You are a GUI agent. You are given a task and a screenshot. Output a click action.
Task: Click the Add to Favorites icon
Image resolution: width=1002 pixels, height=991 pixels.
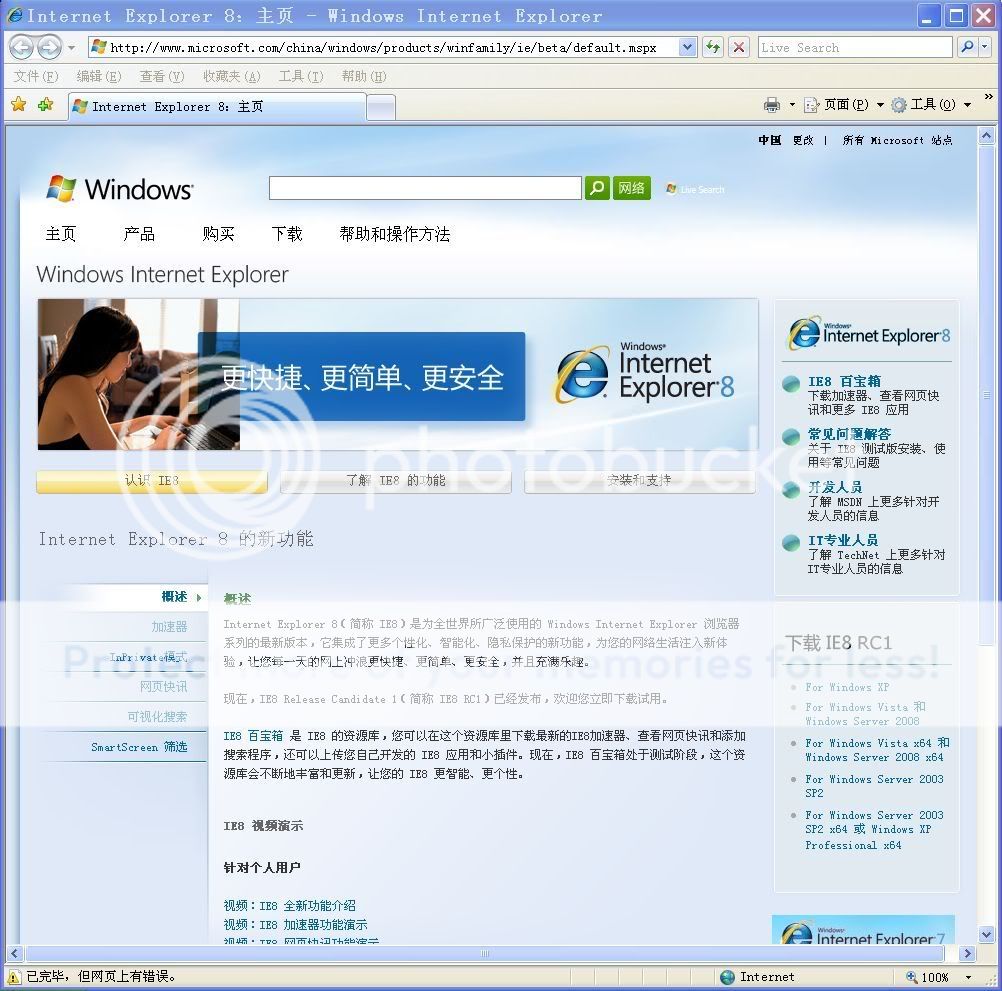click(x=45, y=104)
